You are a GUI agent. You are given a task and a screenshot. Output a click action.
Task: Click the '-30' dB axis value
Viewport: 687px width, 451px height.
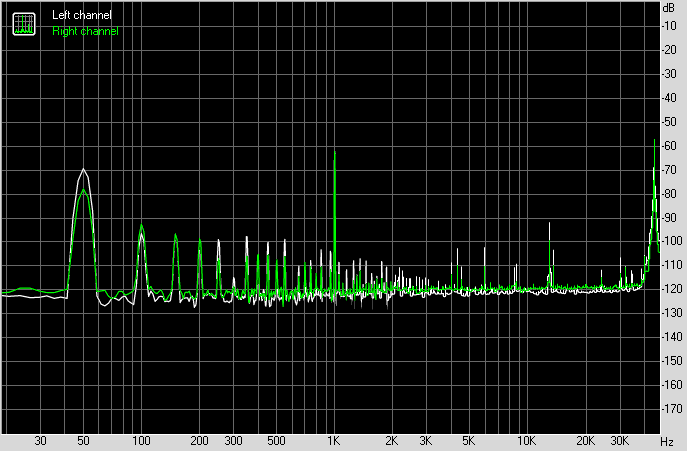669,74
